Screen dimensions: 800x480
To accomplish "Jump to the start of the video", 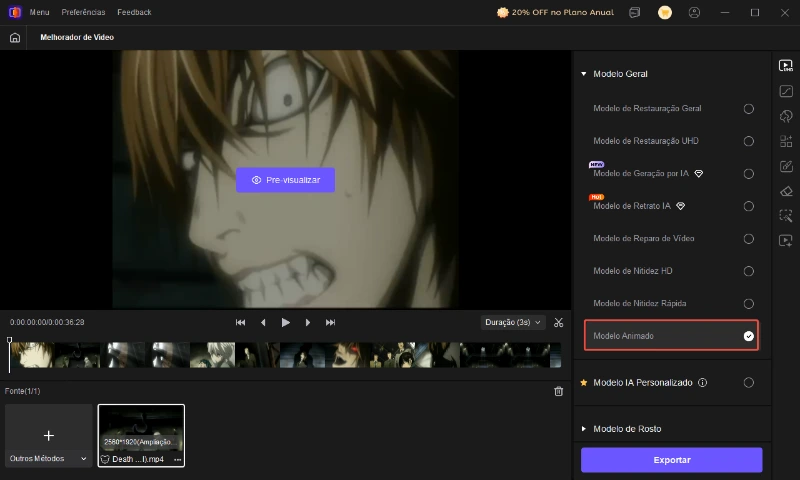I will point(240,322).
